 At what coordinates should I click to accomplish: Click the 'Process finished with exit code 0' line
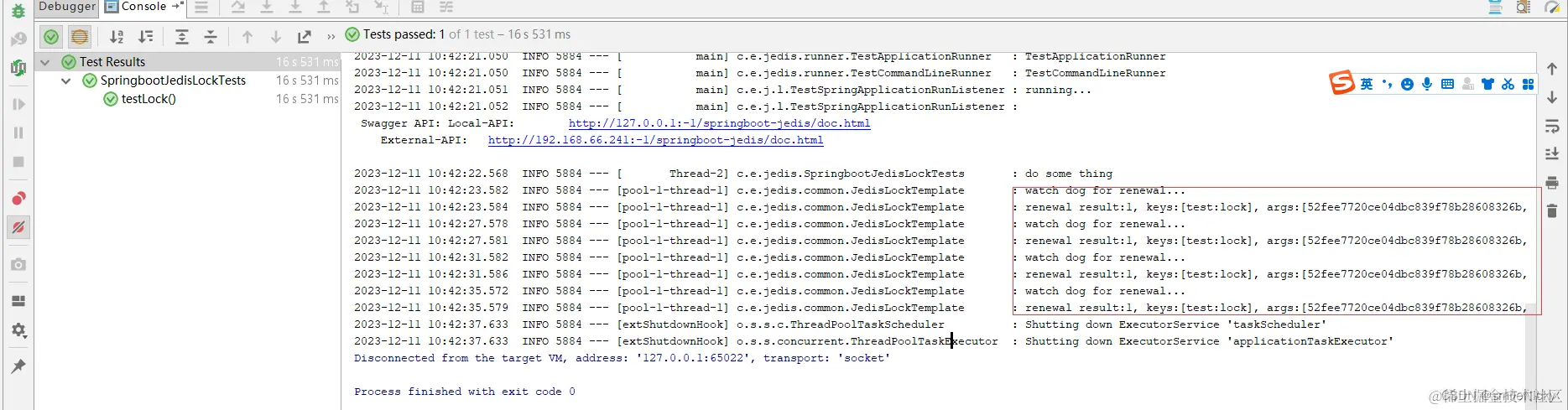[465, 392]
